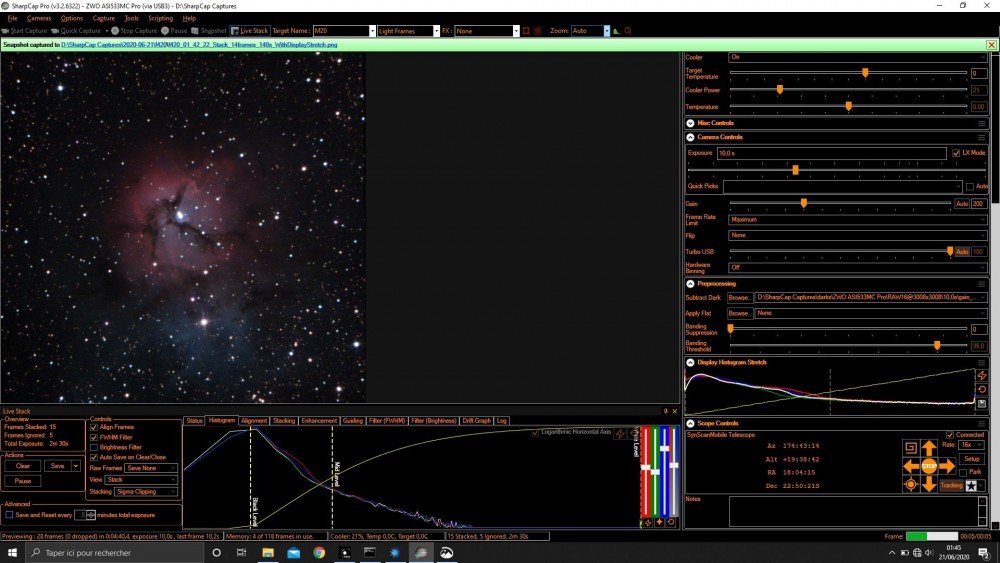Slew telescope left with the left arrow

[x=911, y=466]
